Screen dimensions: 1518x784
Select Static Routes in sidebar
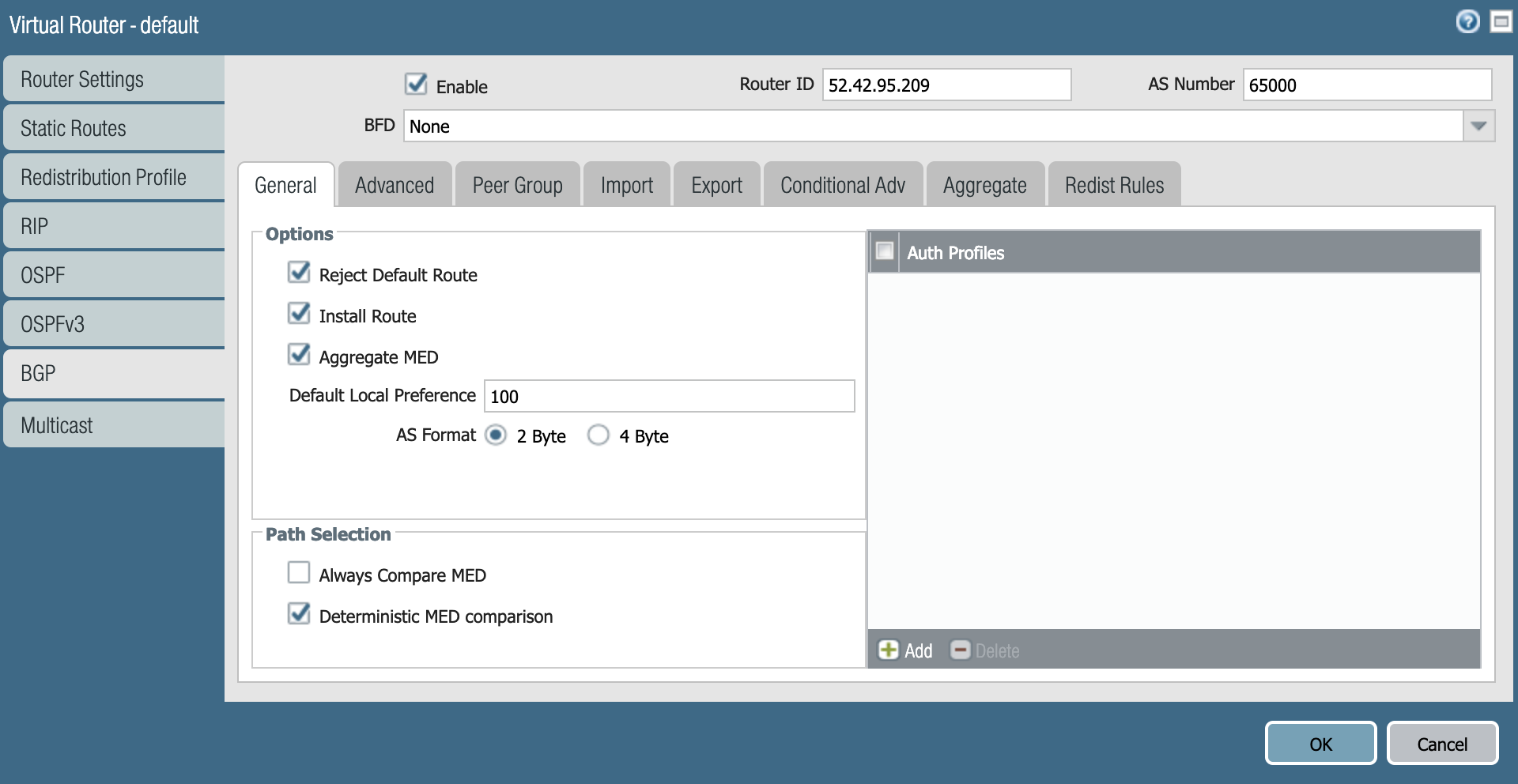click(x=114, y=128)
